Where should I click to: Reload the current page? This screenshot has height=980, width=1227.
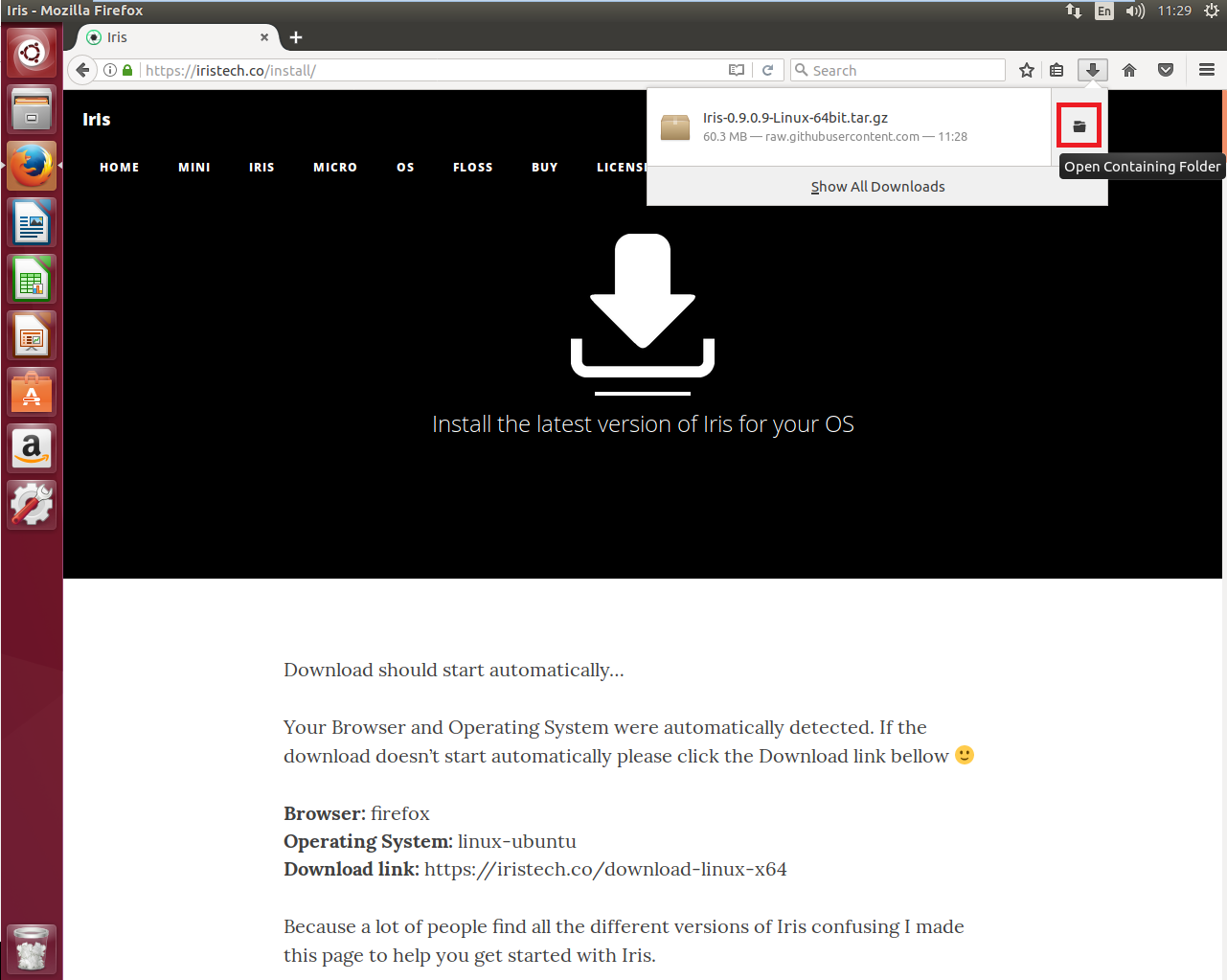click(767, 70)
